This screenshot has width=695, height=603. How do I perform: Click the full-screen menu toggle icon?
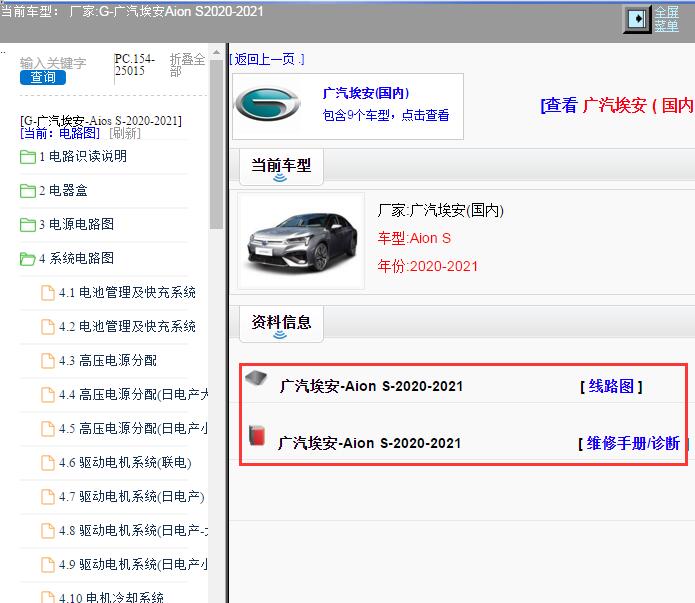click(x=637, y=19)
